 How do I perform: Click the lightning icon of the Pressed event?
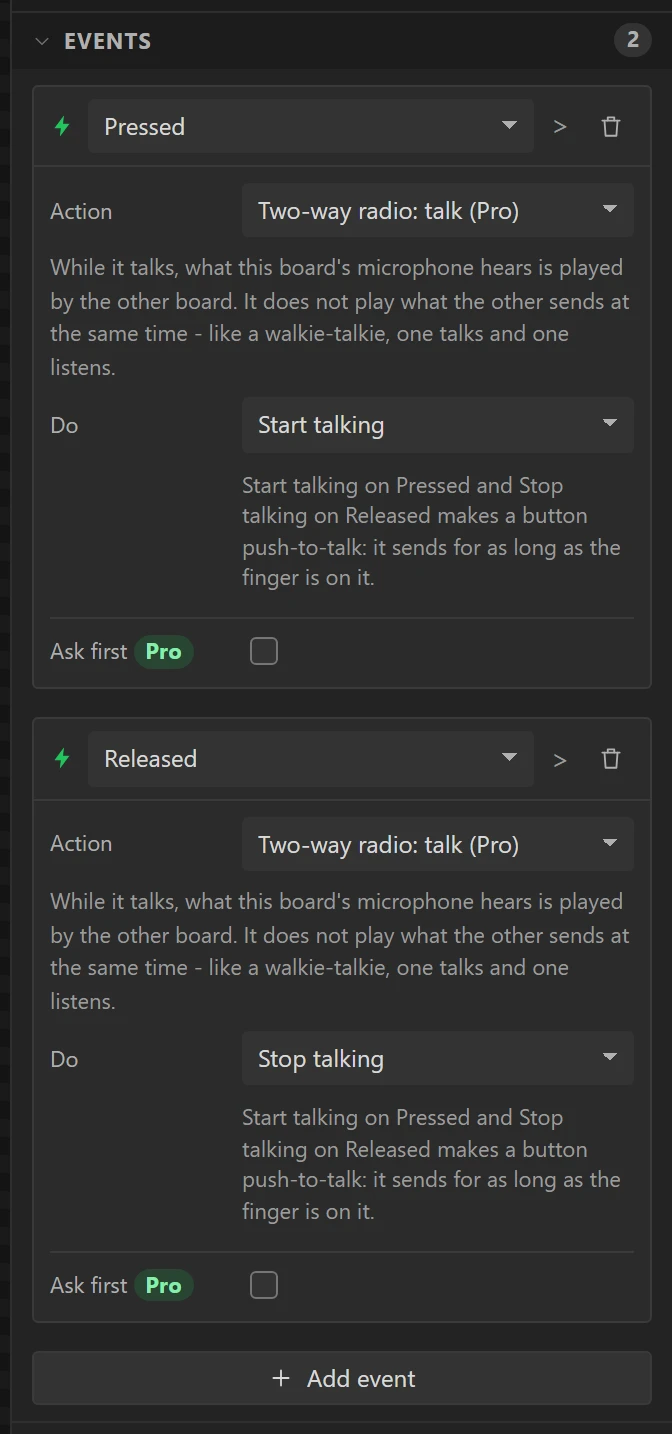(62, 127)
